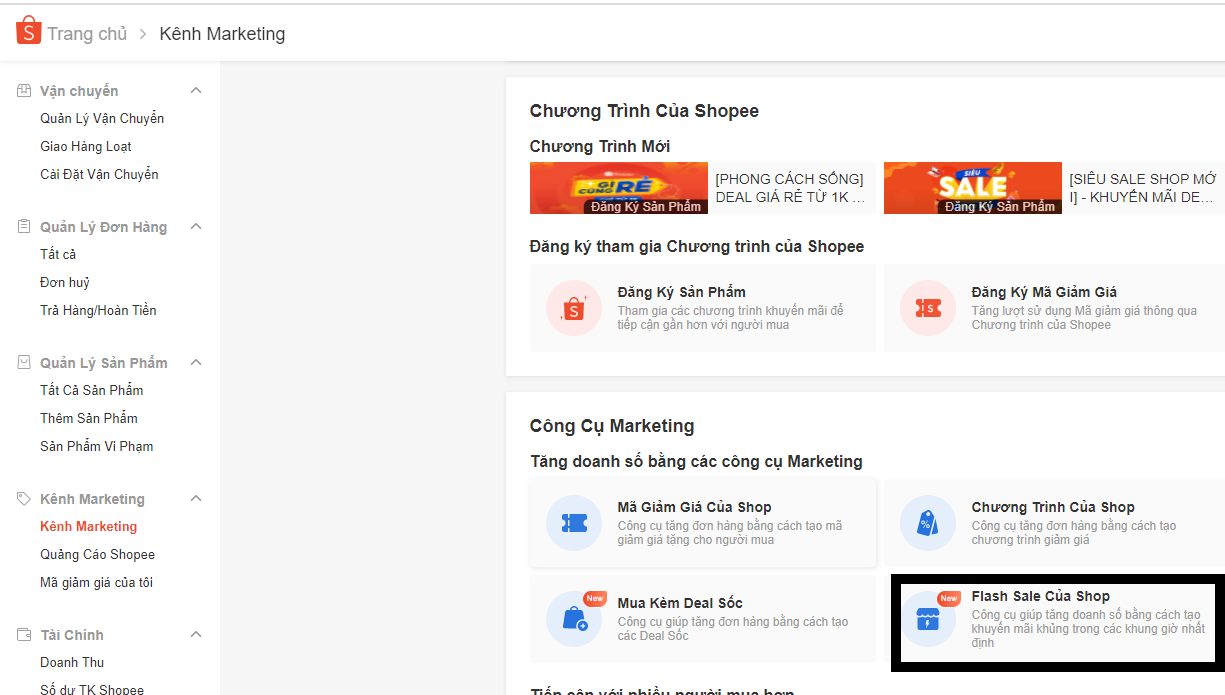This screenshot has height=695, width=1225.
Task: Collapse the Vận chuyển sidebar section
Action: [x=196, y=91]
